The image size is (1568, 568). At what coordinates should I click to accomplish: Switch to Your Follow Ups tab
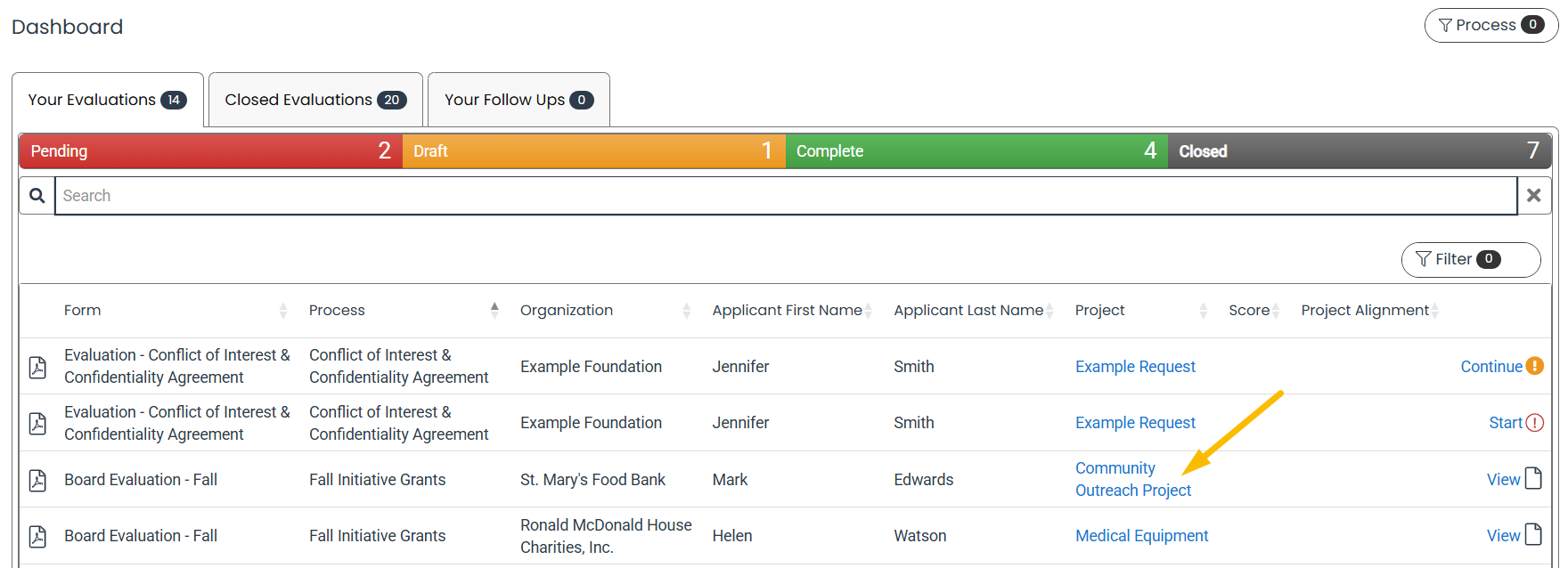point(519,100)
